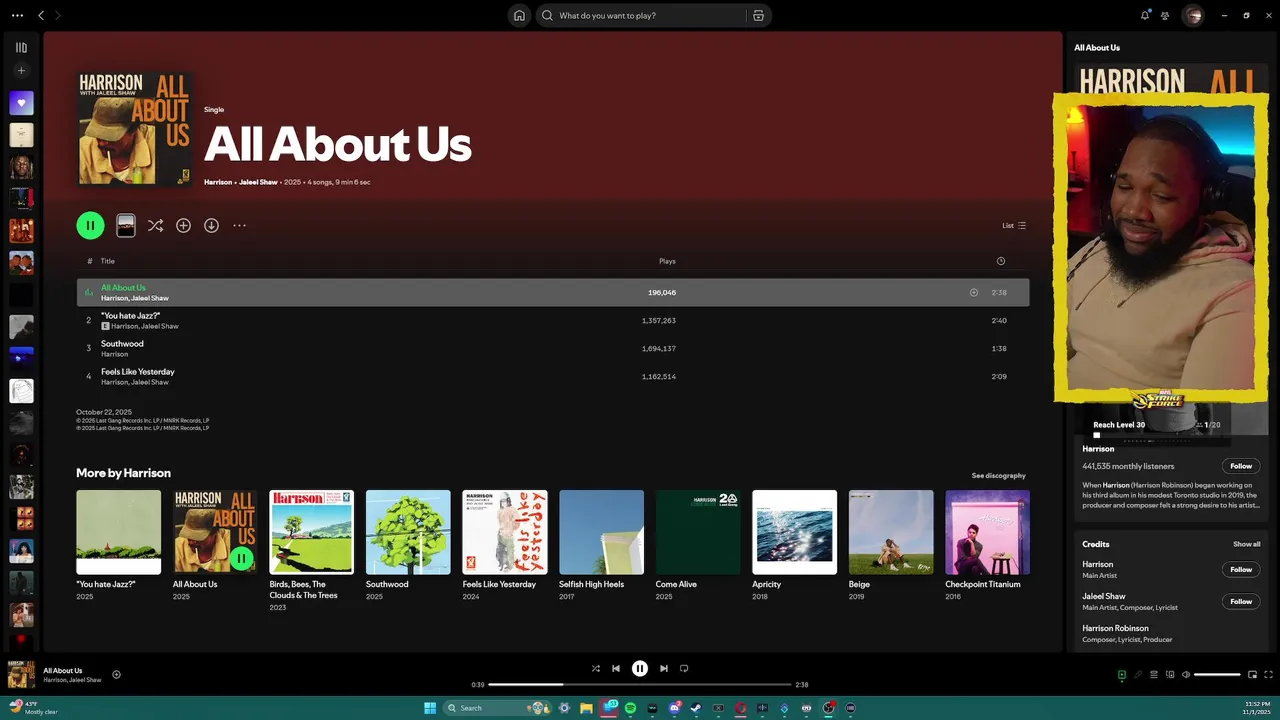Follow Harrison next to monthly listeners
Viewport: 1280px width, 720px height.
(x=1241, y=466)
